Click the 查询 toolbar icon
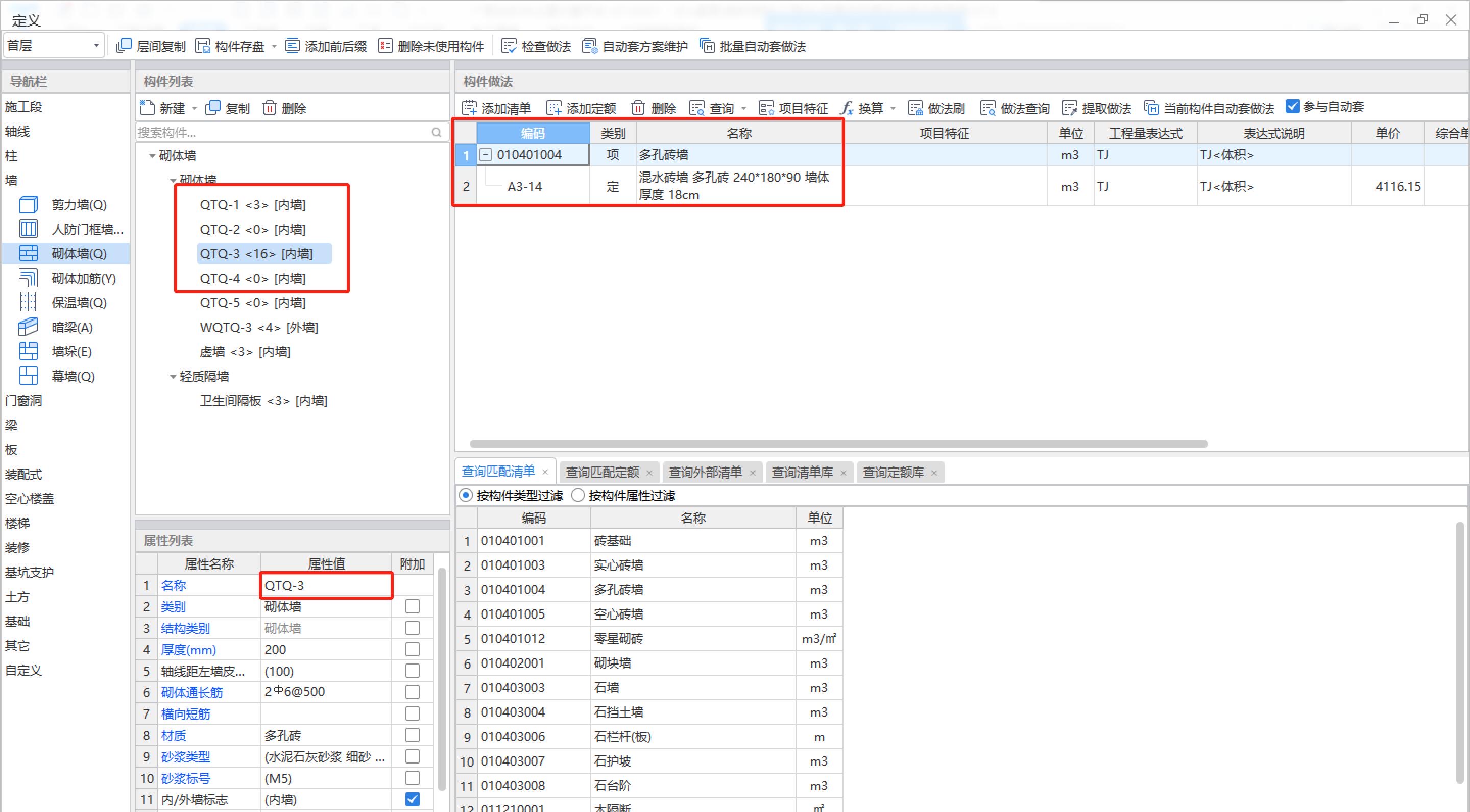This screenshot has width=1470, height=812. [x=697, y=108]
